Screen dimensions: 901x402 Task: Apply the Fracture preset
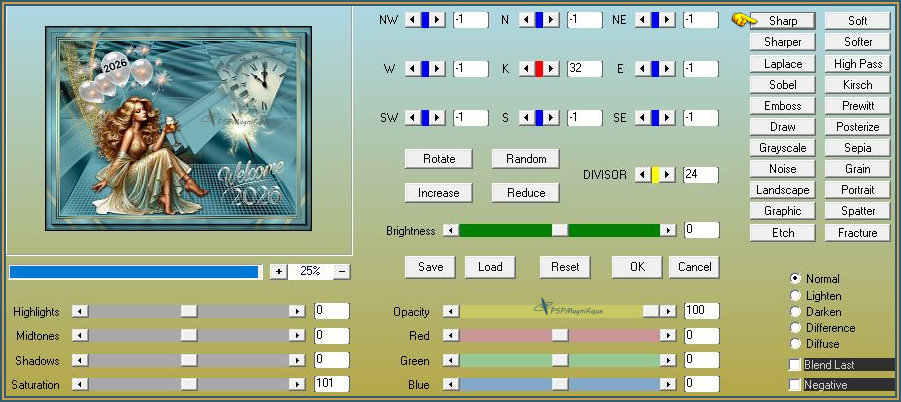pyautogui.click(x=857, y=233)
